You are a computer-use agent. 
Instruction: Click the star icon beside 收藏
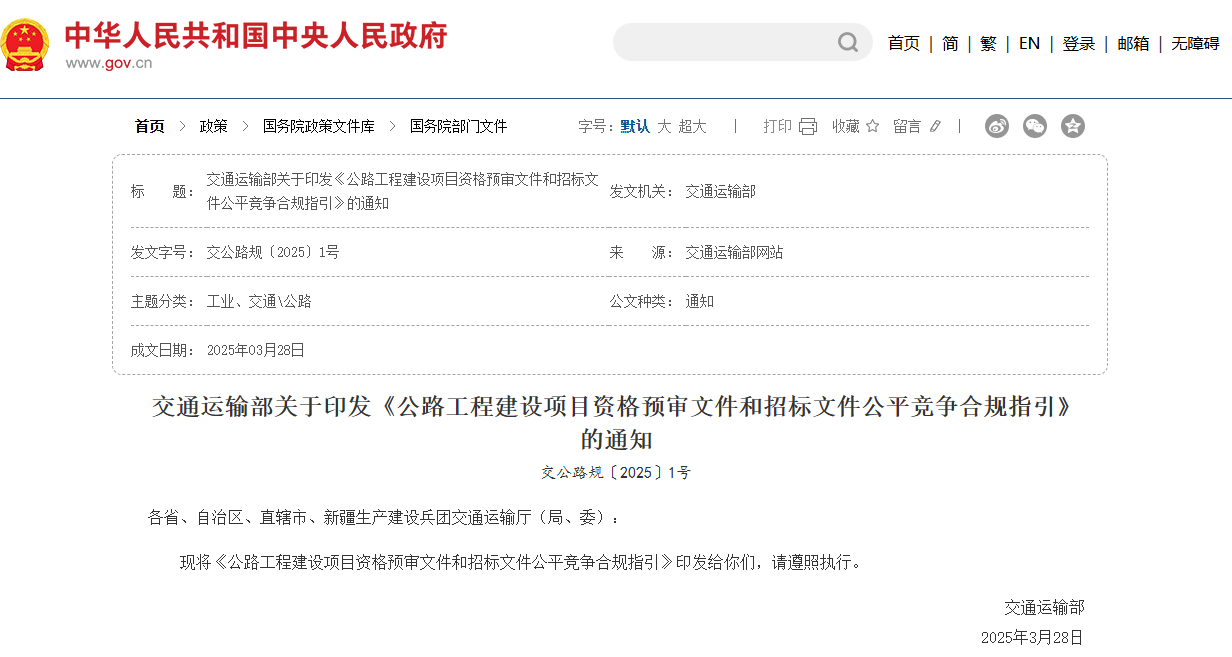coord(871,126)
